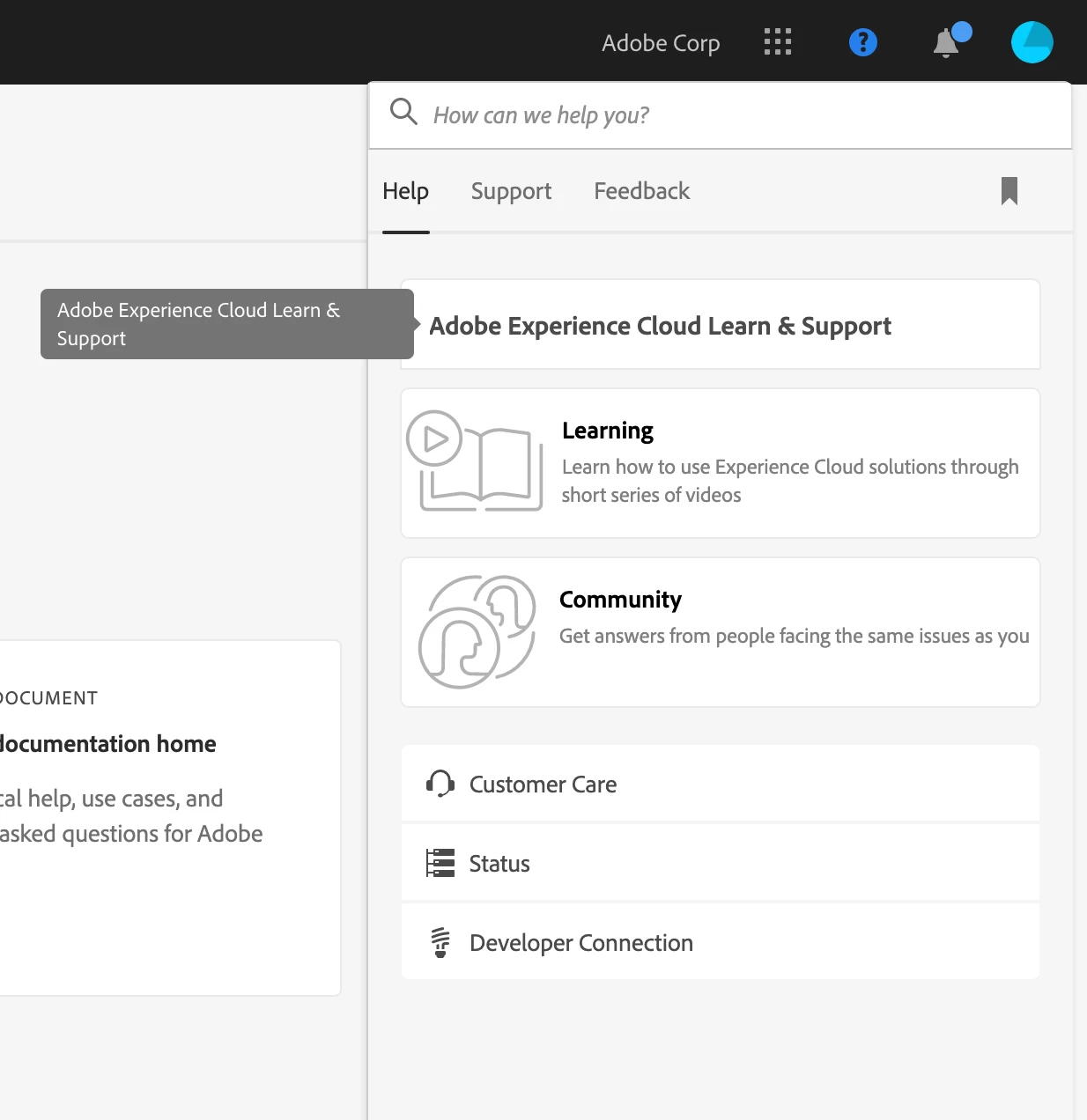
Task: Open the Customer Care link
Action: 721,784
